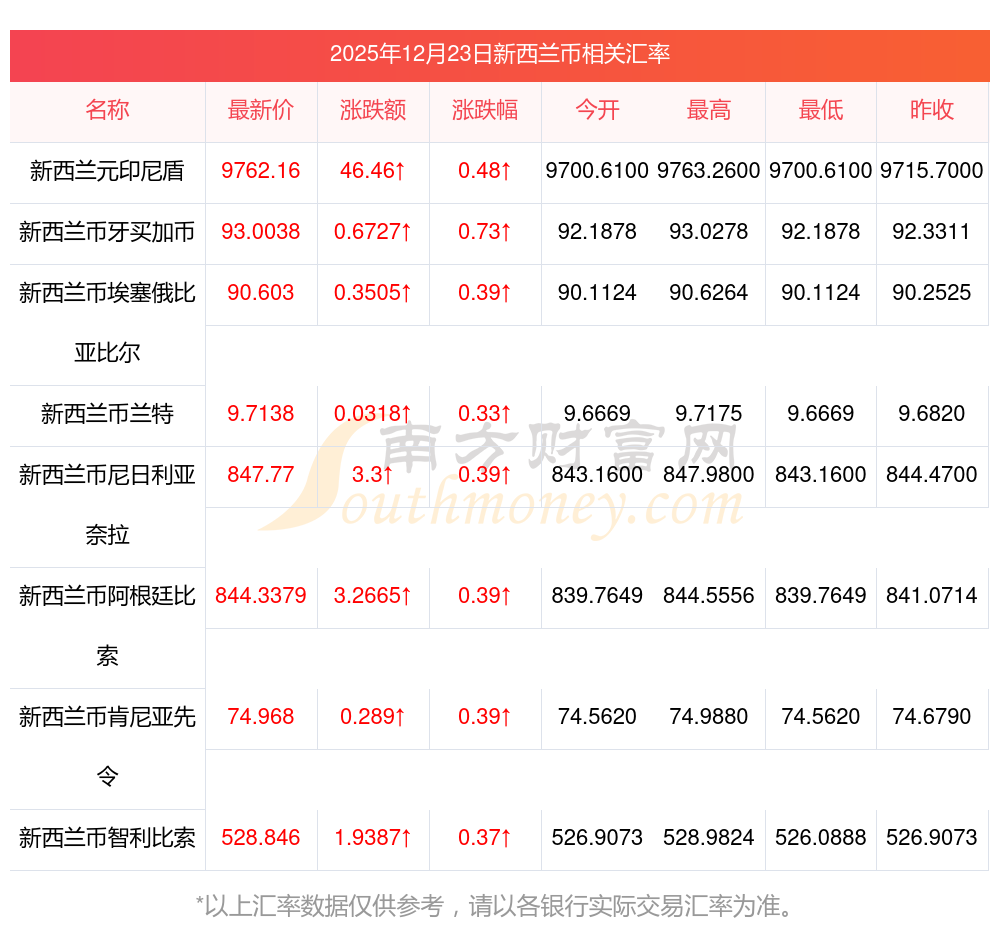
Task: Click the latest price 93.0038
Action: click(261, 232)
